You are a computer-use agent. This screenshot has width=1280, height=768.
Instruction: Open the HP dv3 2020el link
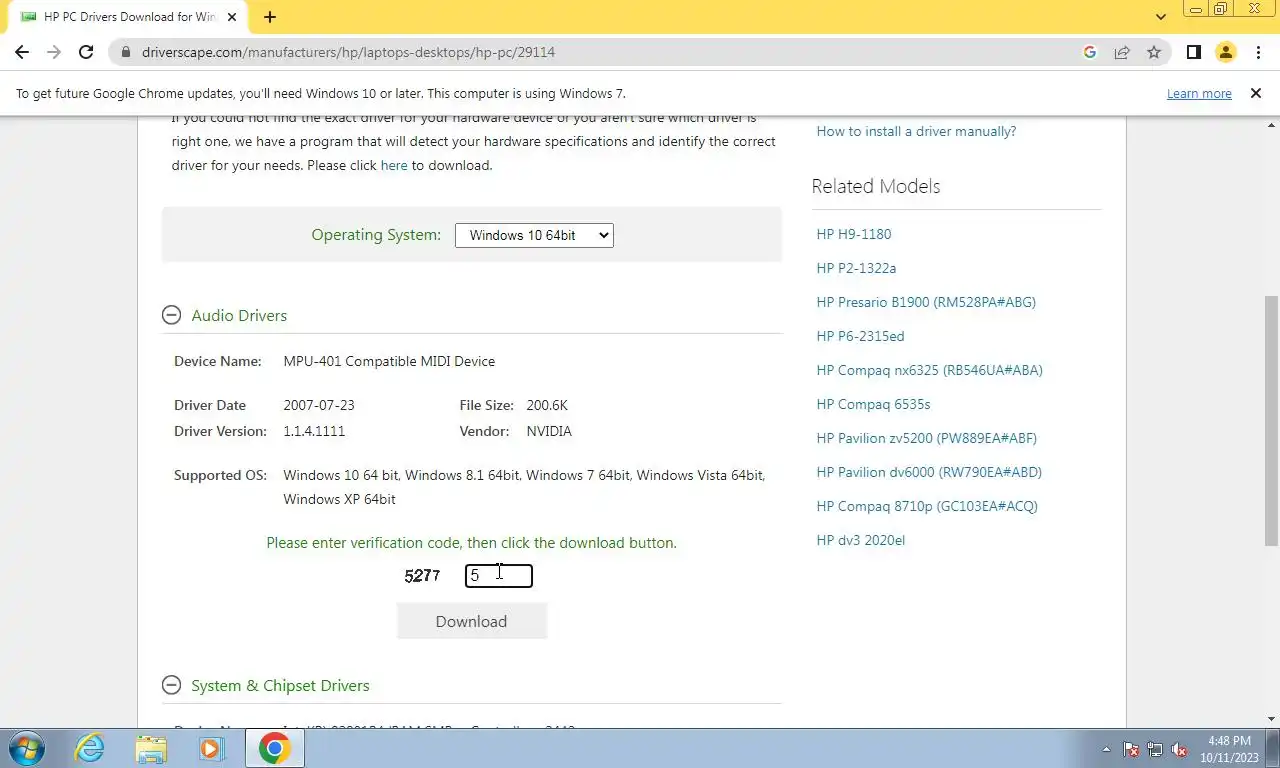[861, 540]
